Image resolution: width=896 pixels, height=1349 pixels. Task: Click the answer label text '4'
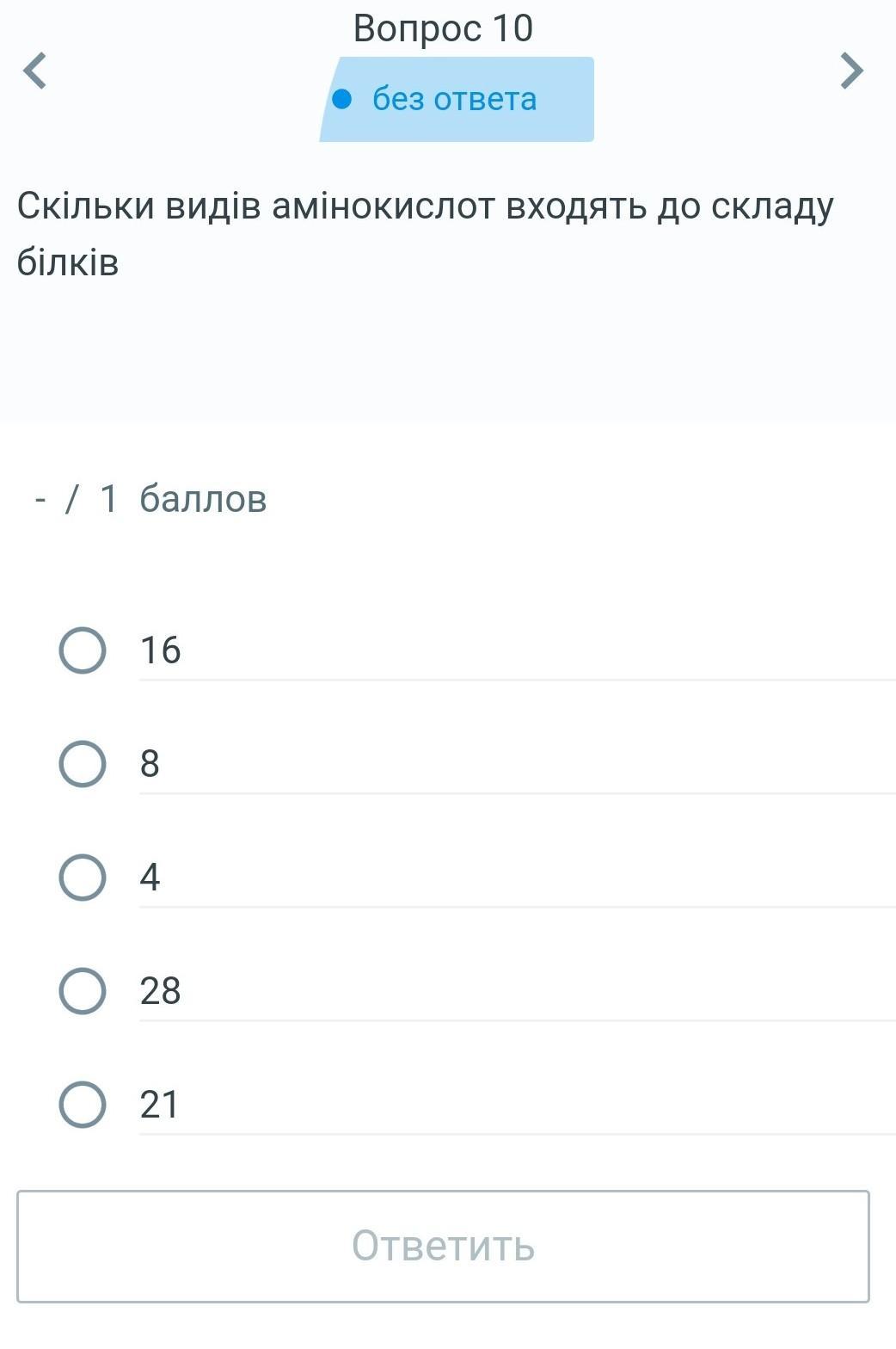pos(150,878)
